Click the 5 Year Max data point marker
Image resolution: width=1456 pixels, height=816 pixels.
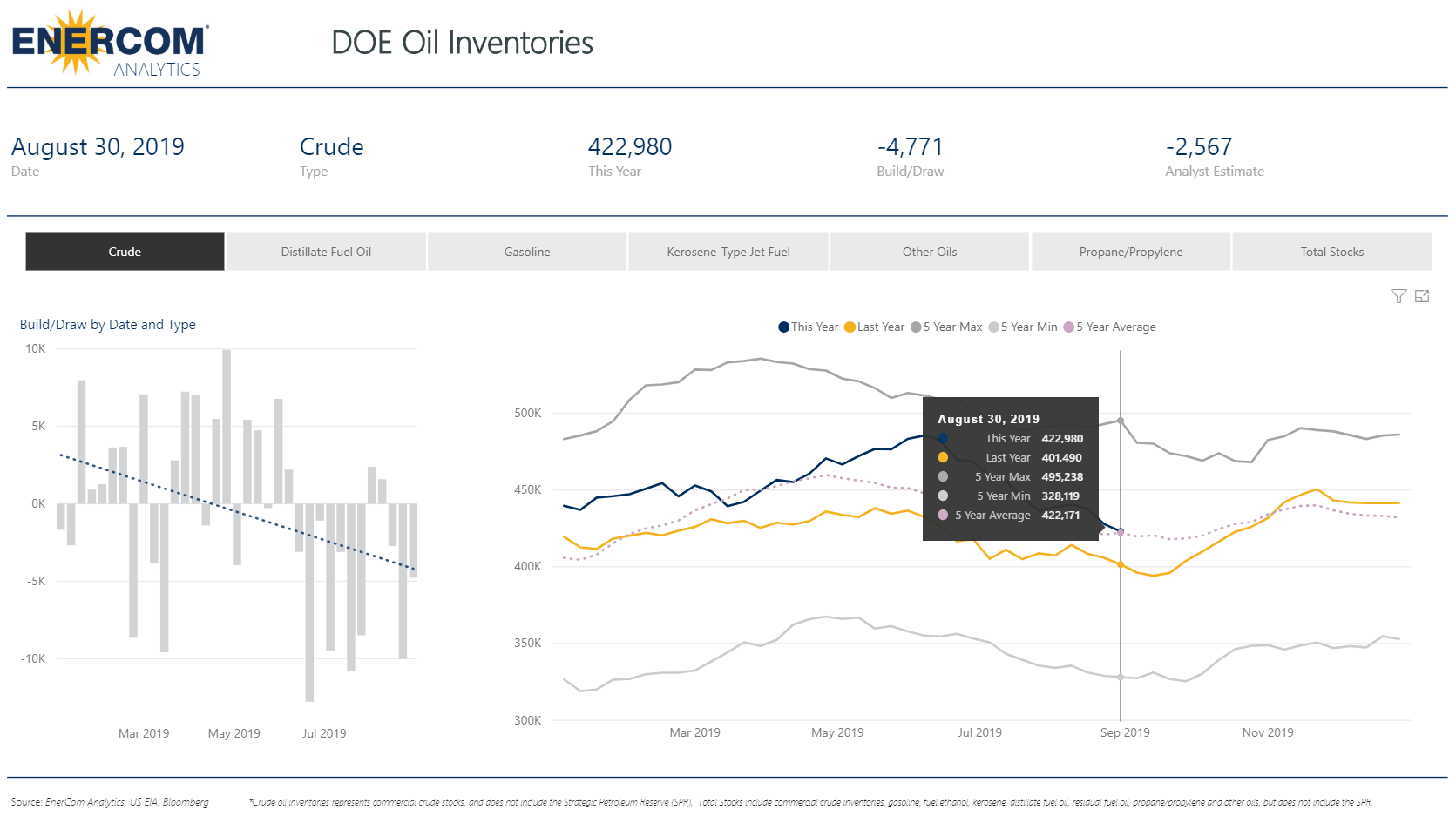click(x=1121, y=421)
